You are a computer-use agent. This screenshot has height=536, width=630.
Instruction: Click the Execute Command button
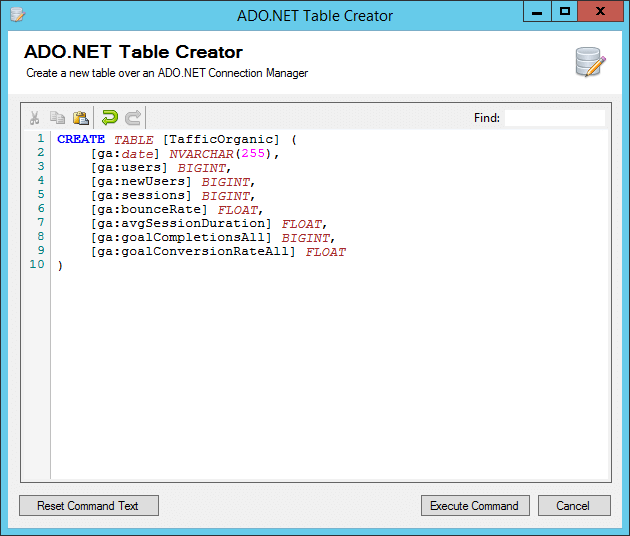(475, 505)
